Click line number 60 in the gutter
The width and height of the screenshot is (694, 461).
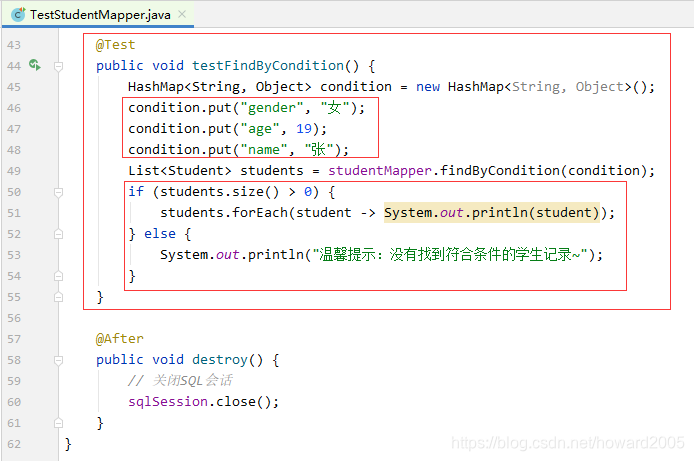pyautogui.click(x=14, y=402)
